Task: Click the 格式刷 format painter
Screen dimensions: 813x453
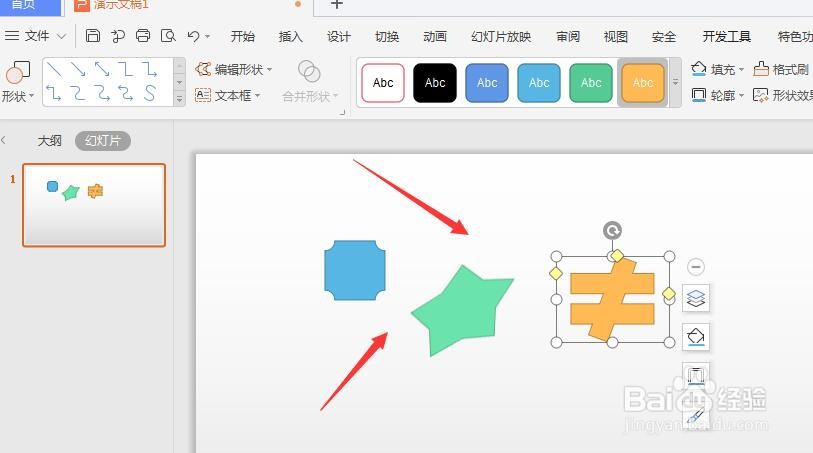Action: (780, 69)
